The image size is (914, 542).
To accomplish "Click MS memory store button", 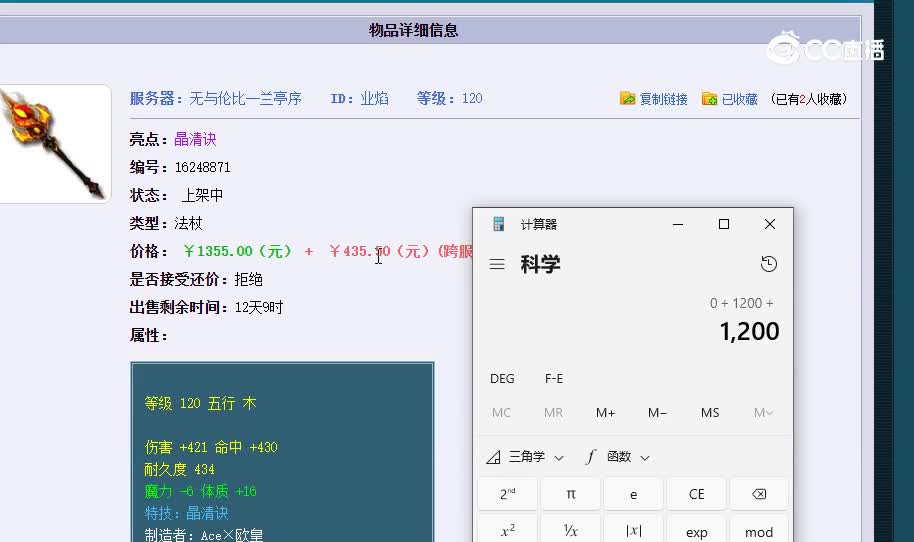I will click(710, 413).
